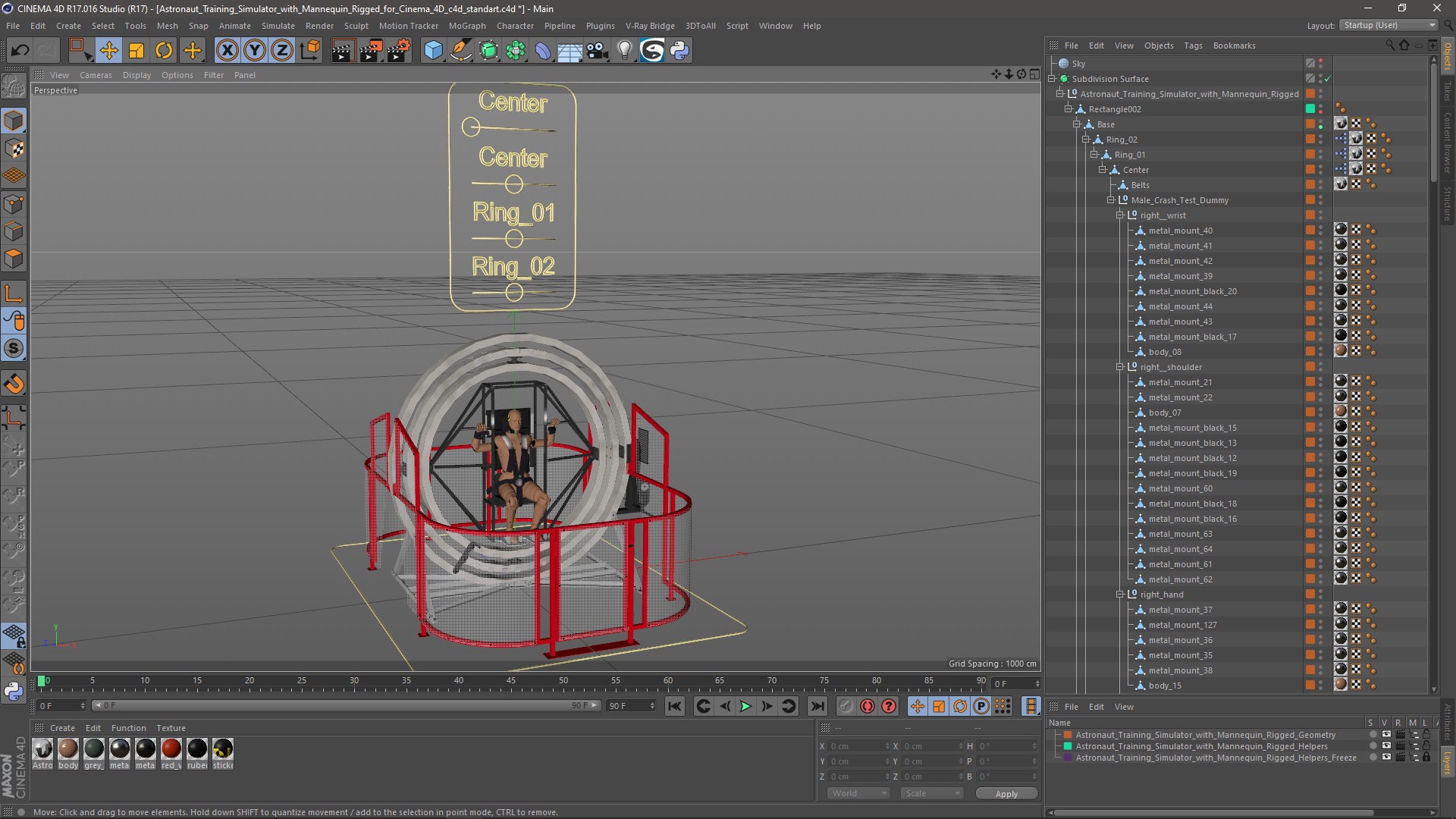Viewport: 1456px width, 819px height.
Task: Click the Apply button
Action: 1006,794
